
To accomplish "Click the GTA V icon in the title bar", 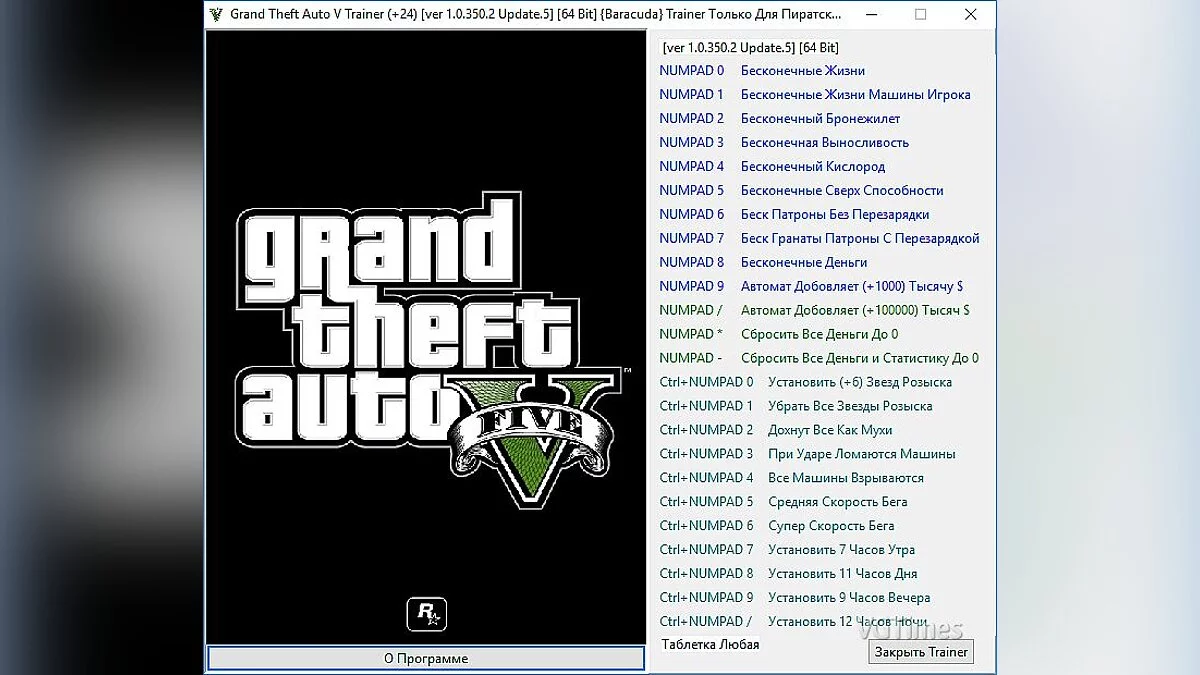I will tap(213, 15).
